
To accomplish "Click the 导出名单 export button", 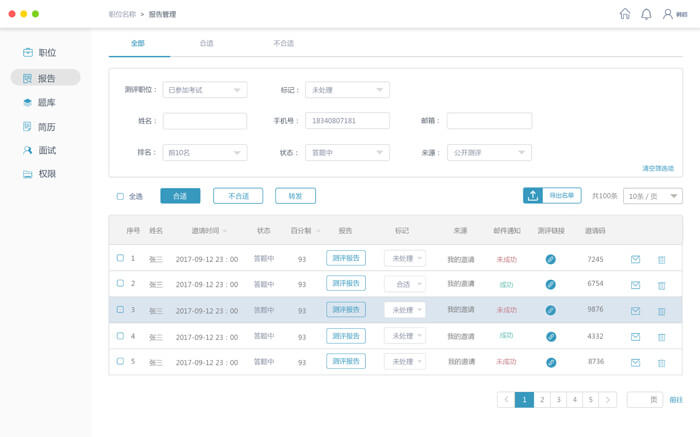I will [x=552, y=196].
